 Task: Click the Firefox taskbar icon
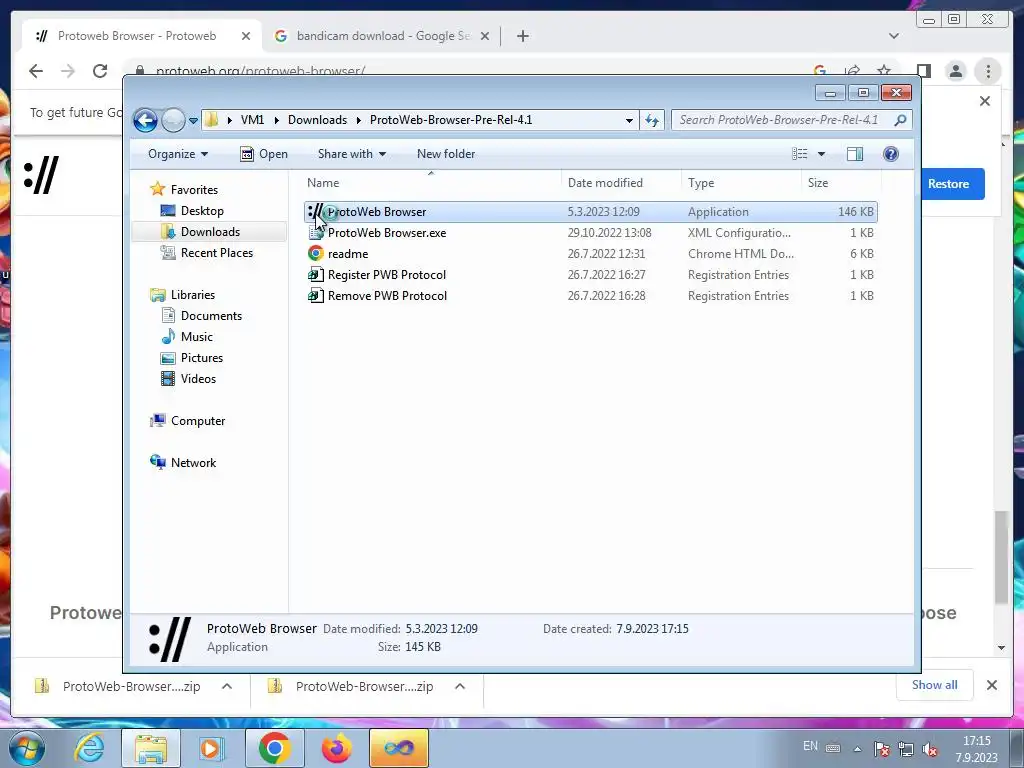[337, 748]
